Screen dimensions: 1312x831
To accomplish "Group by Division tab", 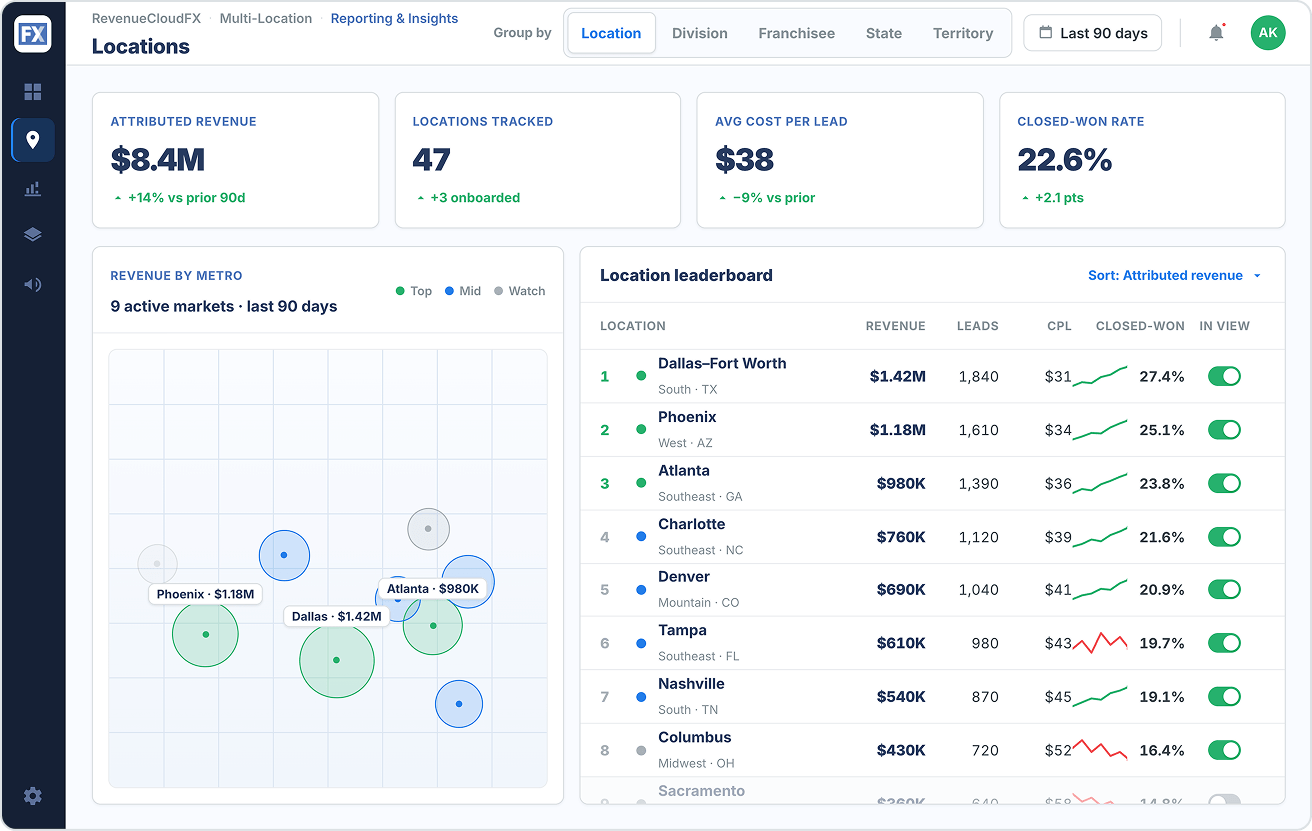I will [700, 33].
